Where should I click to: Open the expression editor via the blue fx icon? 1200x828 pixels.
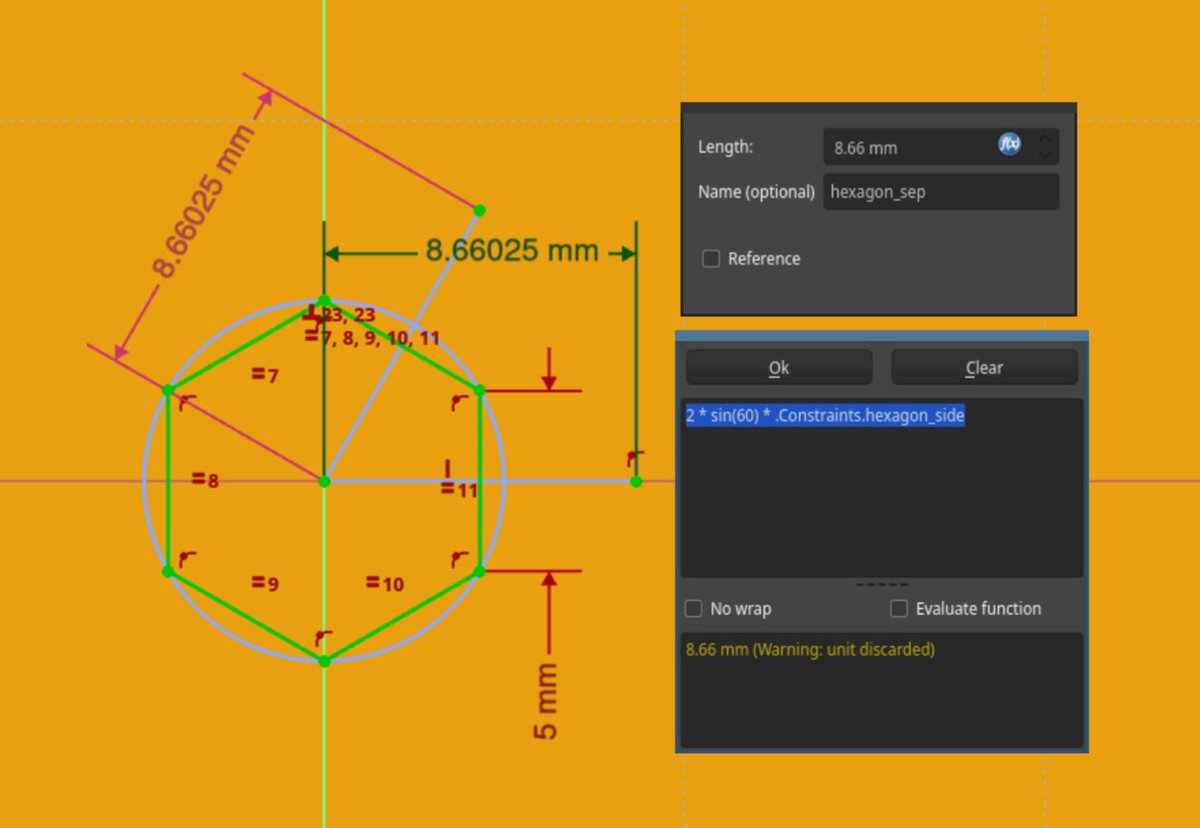point(1010,145)
